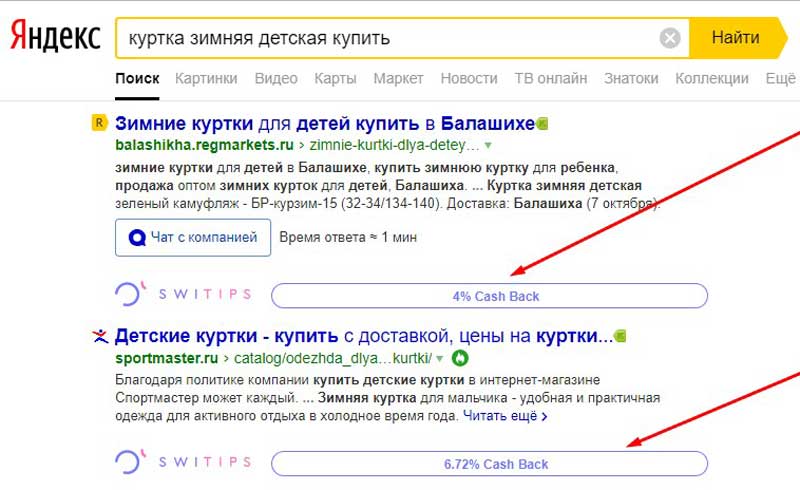The width and height of the screenshot is (800, 490).
Task: Start Чат с компанией
Action: coord(193,237)
